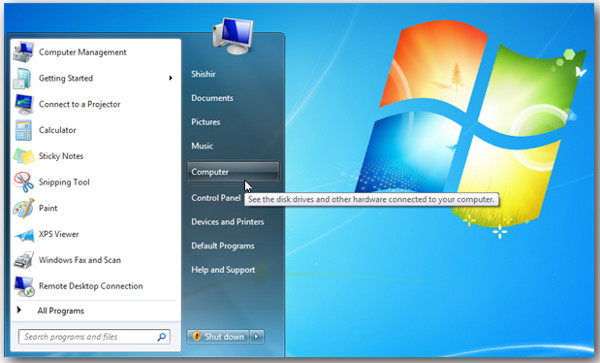Click Windows Fax and Scan label text
This screenshot has width=600, height=363.
click(80, 260)
